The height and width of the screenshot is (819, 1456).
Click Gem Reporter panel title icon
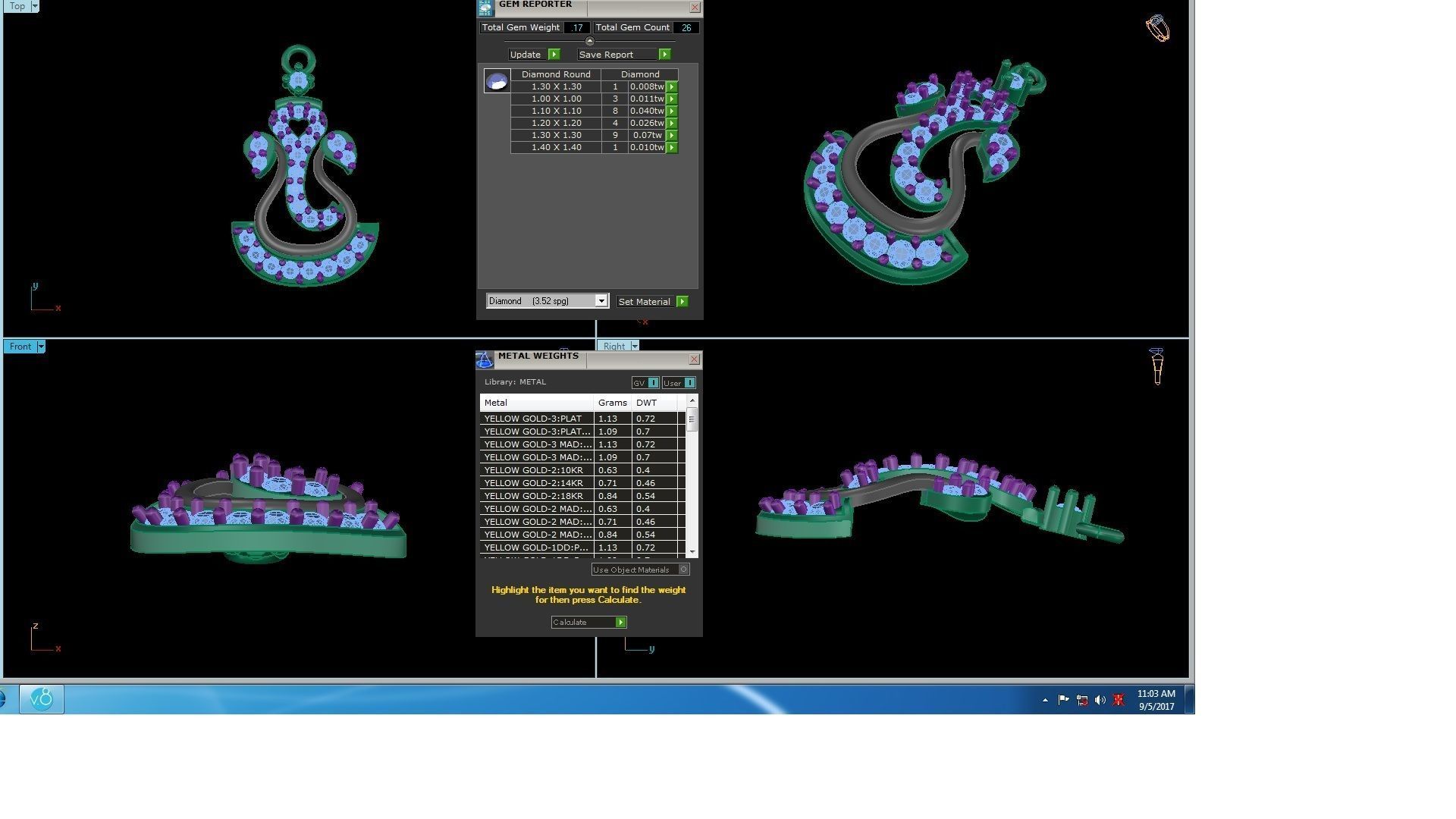click(x=485, y=8)
